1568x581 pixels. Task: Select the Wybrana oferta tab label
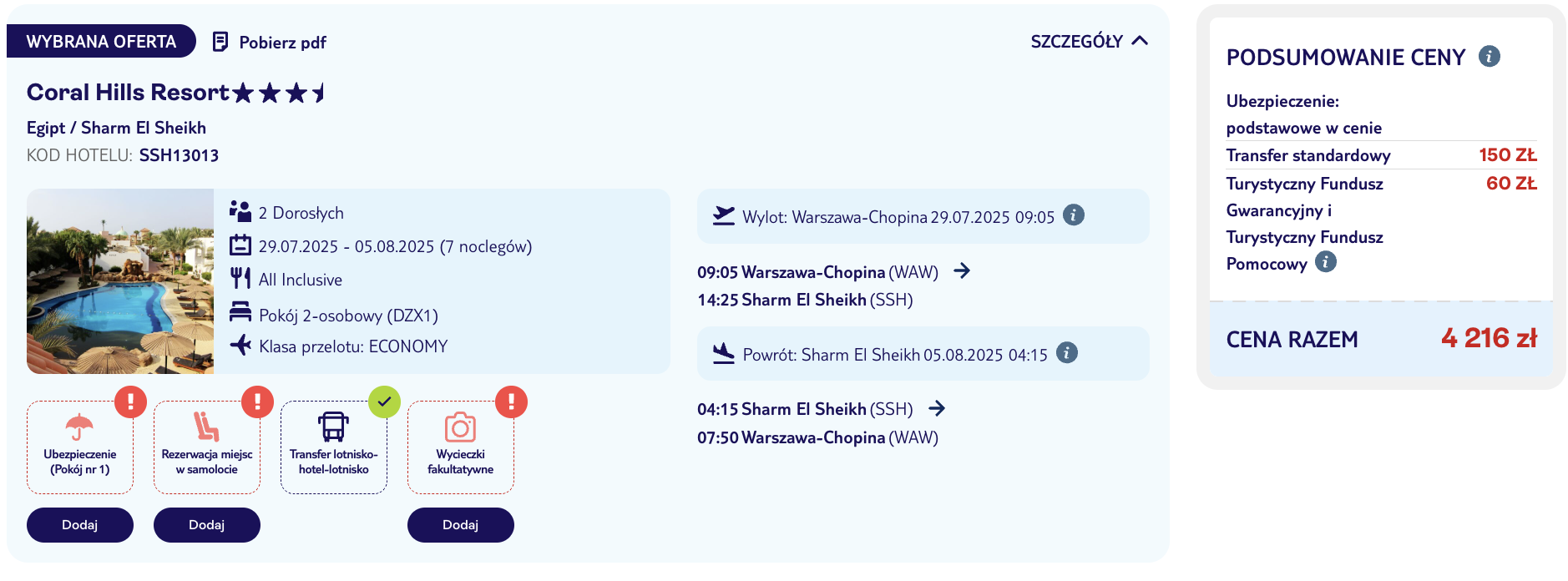coord(101,42)
